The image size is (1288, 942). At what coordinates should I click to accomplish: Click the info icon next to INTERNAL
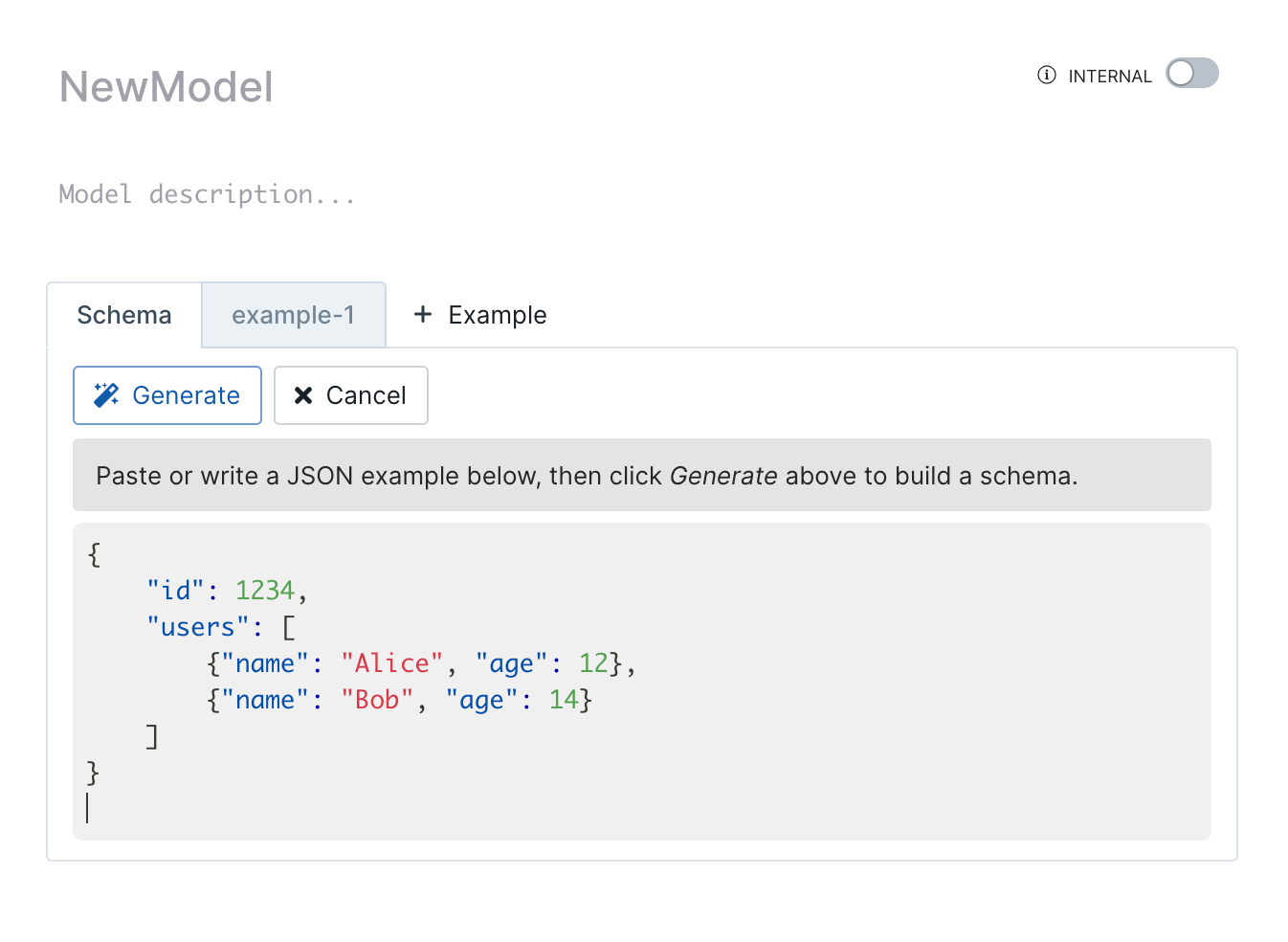(x=1046, y=75)
